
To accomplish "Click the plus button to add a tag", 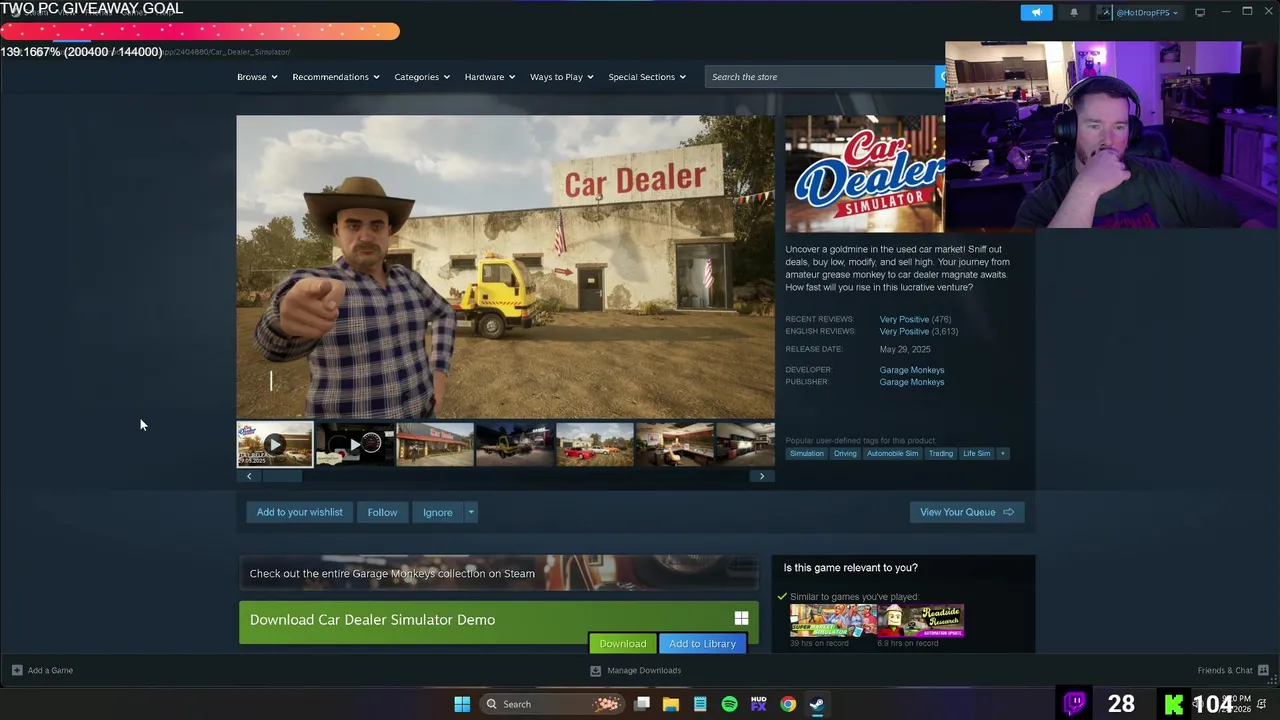I will tap(1003, 454).
